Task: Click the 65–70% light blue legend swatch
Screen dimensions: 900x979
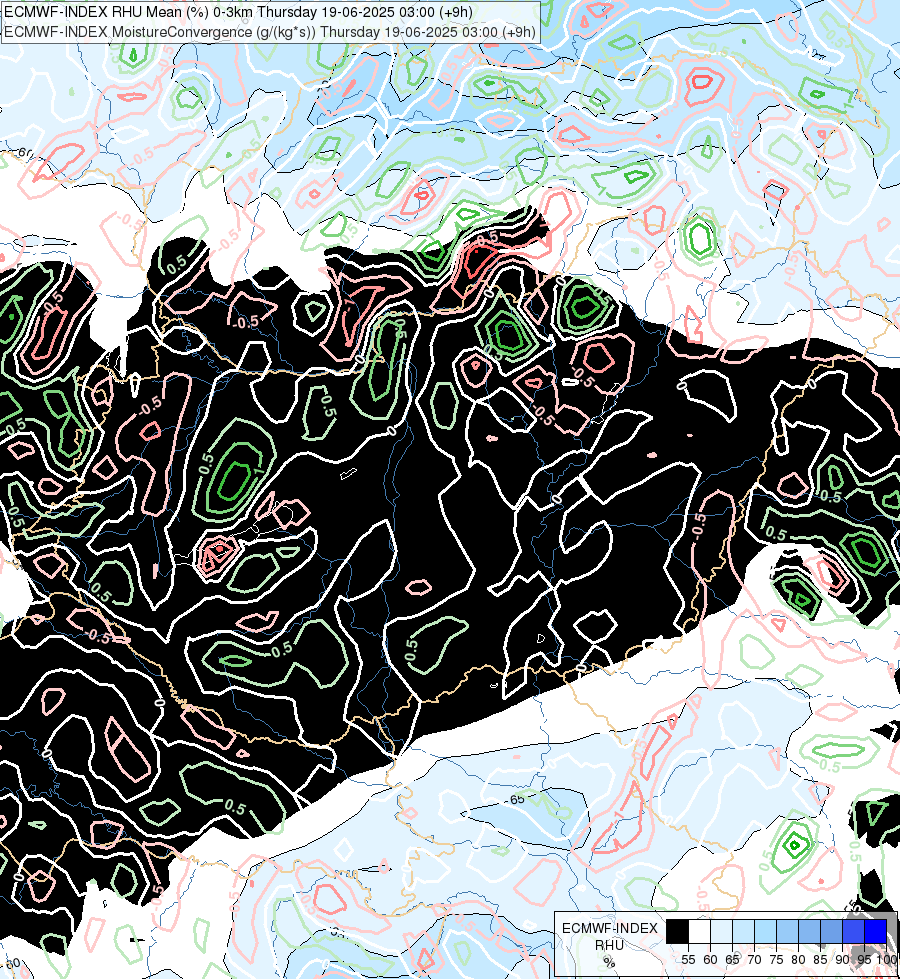Action: (x=743, y=932)
